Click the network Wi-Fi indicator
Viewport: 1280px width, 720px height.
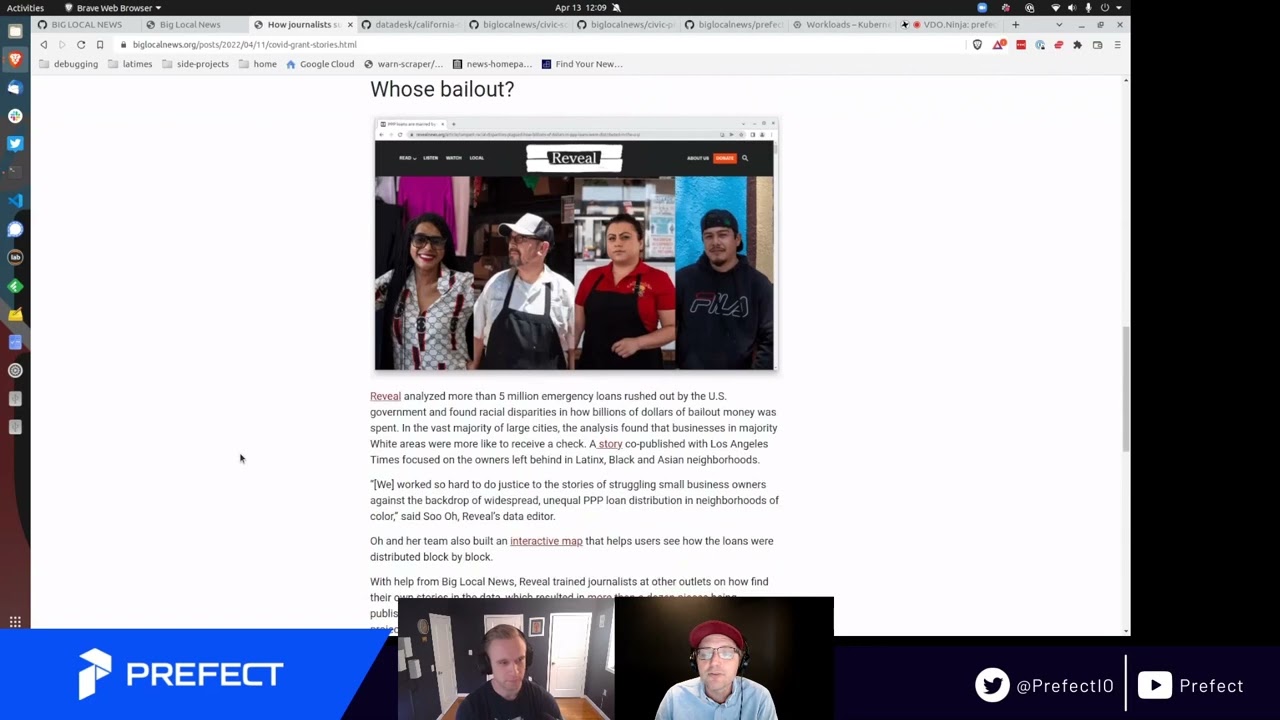1056,8
